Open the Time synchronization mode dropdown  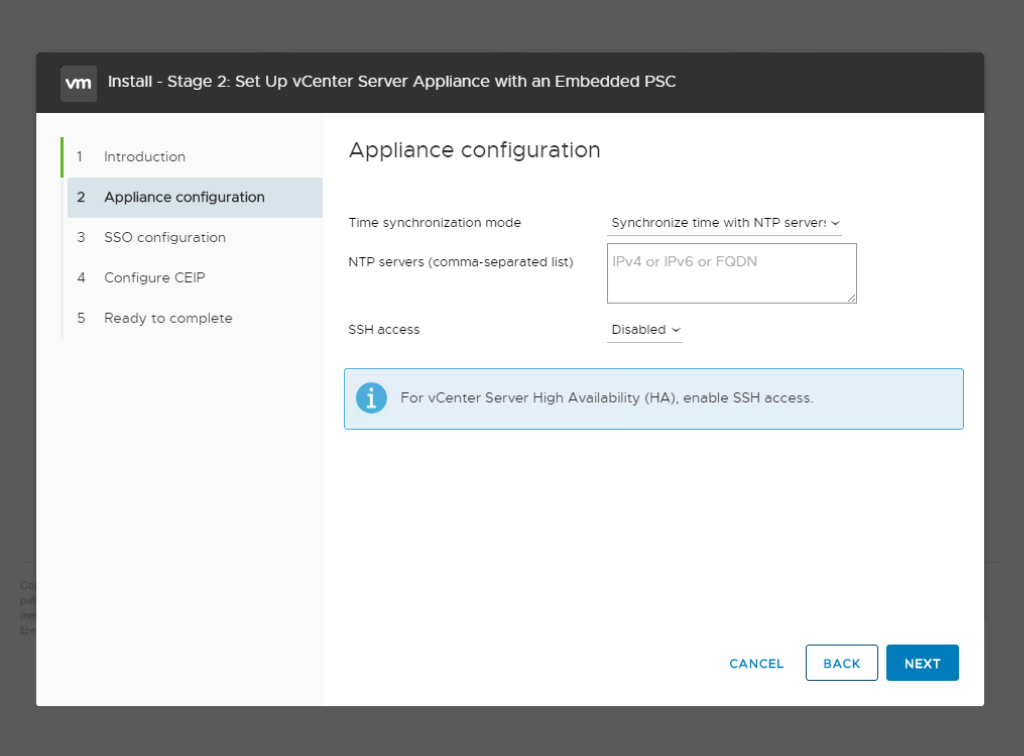pos(724,223)
